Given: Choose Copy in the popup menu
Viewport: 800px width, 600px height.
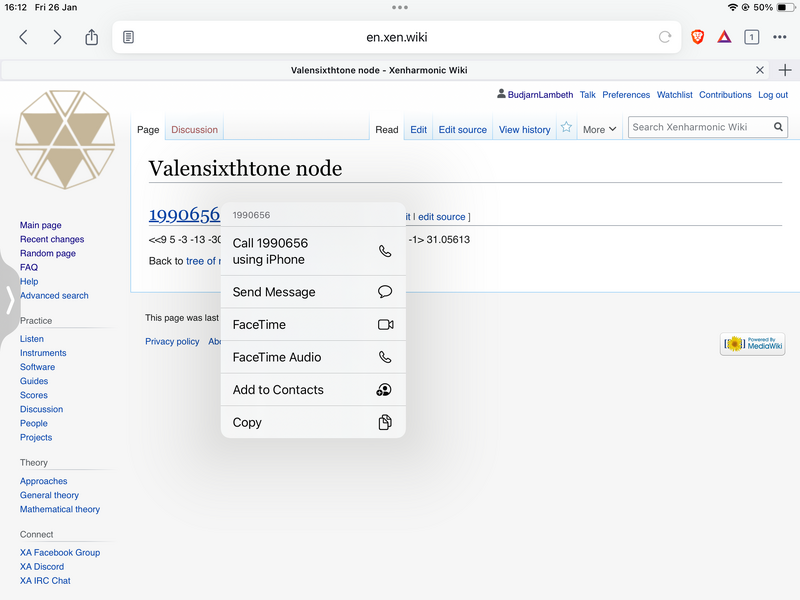Looking at the screenshot, I should 313,422.
